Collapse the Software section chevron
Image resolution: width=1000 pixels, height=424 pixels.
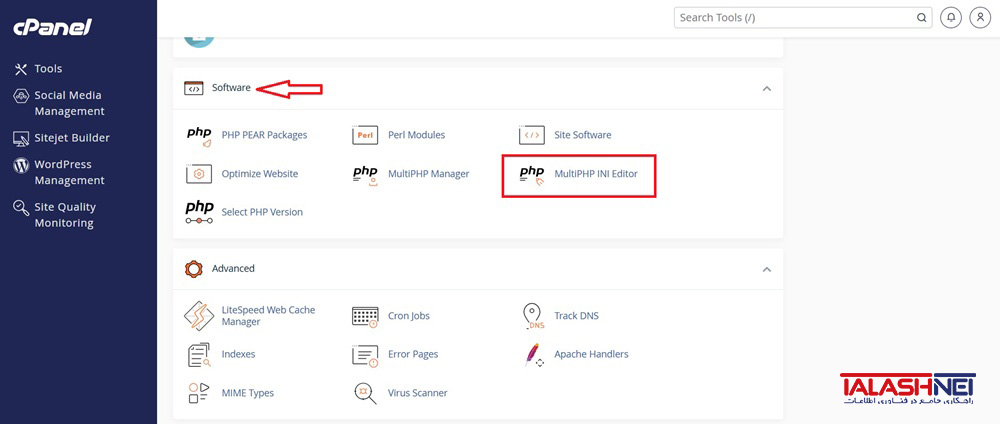pos(767,88)
